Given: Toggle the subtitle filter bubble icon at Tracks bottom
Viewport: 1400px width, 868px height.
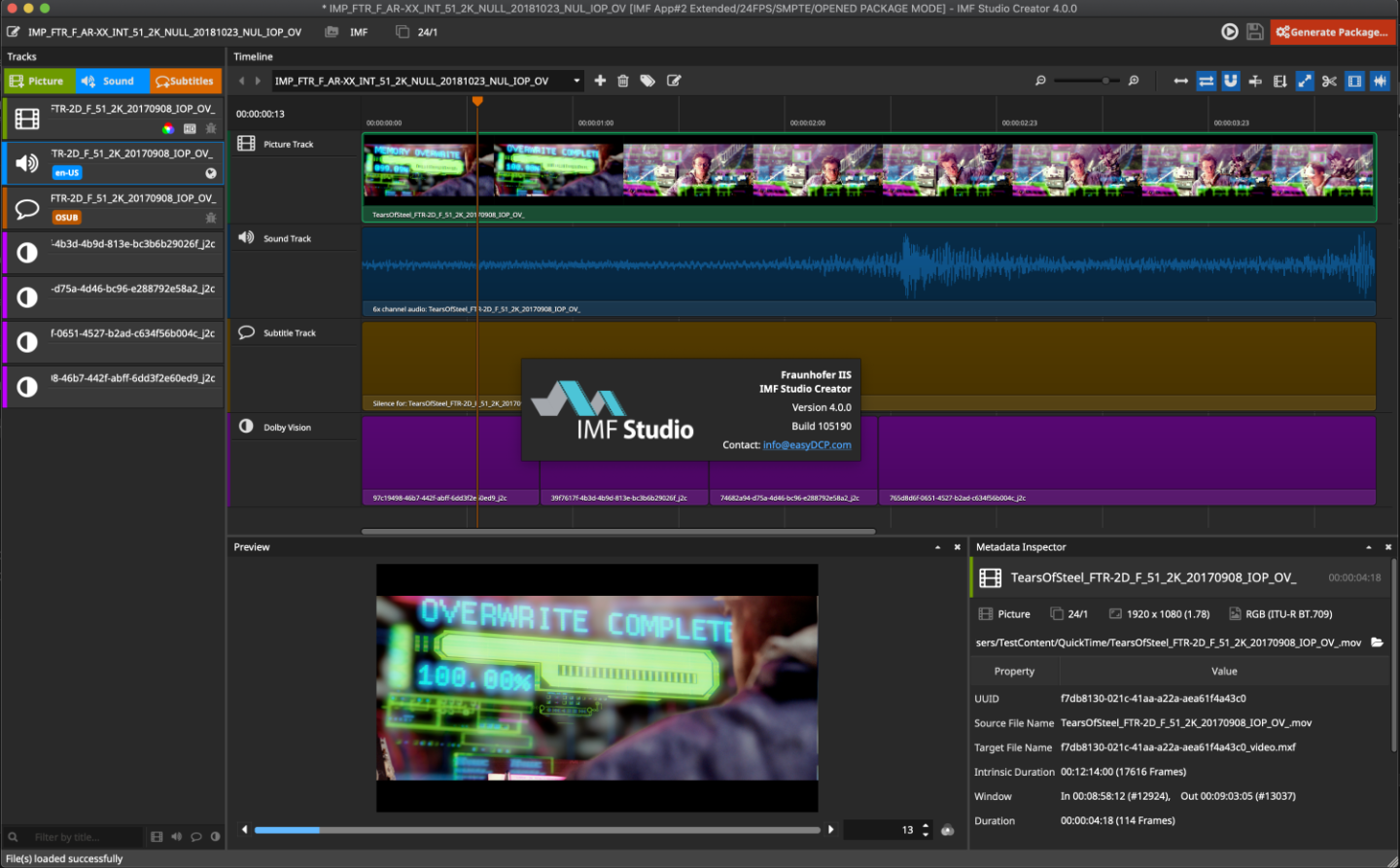Looking at the screenshot, I should [195, 836].
